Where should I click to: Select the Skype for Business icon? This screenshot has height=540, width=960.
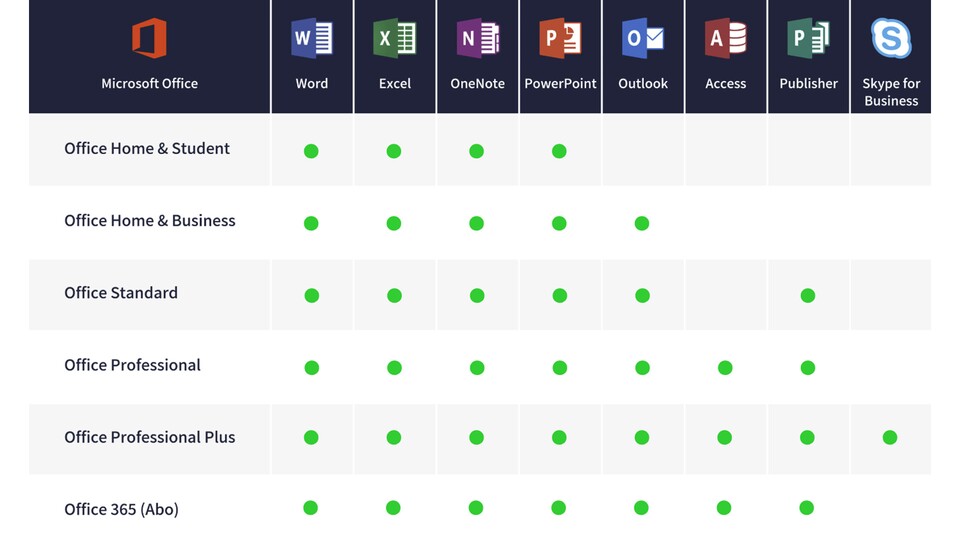pos(891,38)
